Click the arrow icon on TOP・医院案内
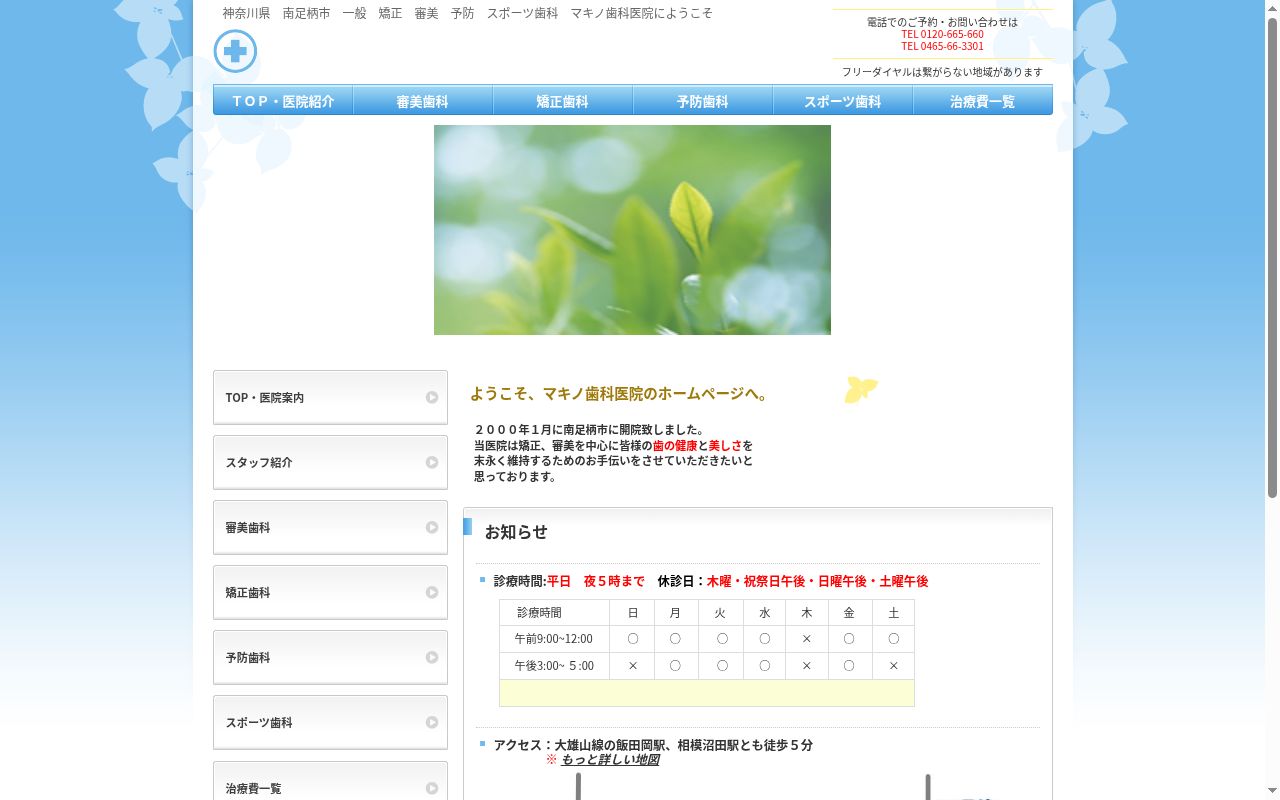The width and height of the screenshot is (1280, 800). [x=432, y=397]
